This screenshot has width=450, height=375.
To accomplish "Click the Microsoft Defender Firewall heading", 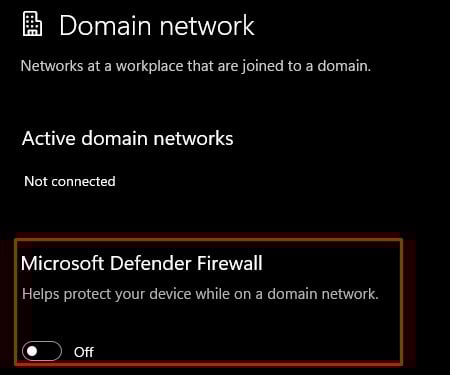I will point(142,263).
